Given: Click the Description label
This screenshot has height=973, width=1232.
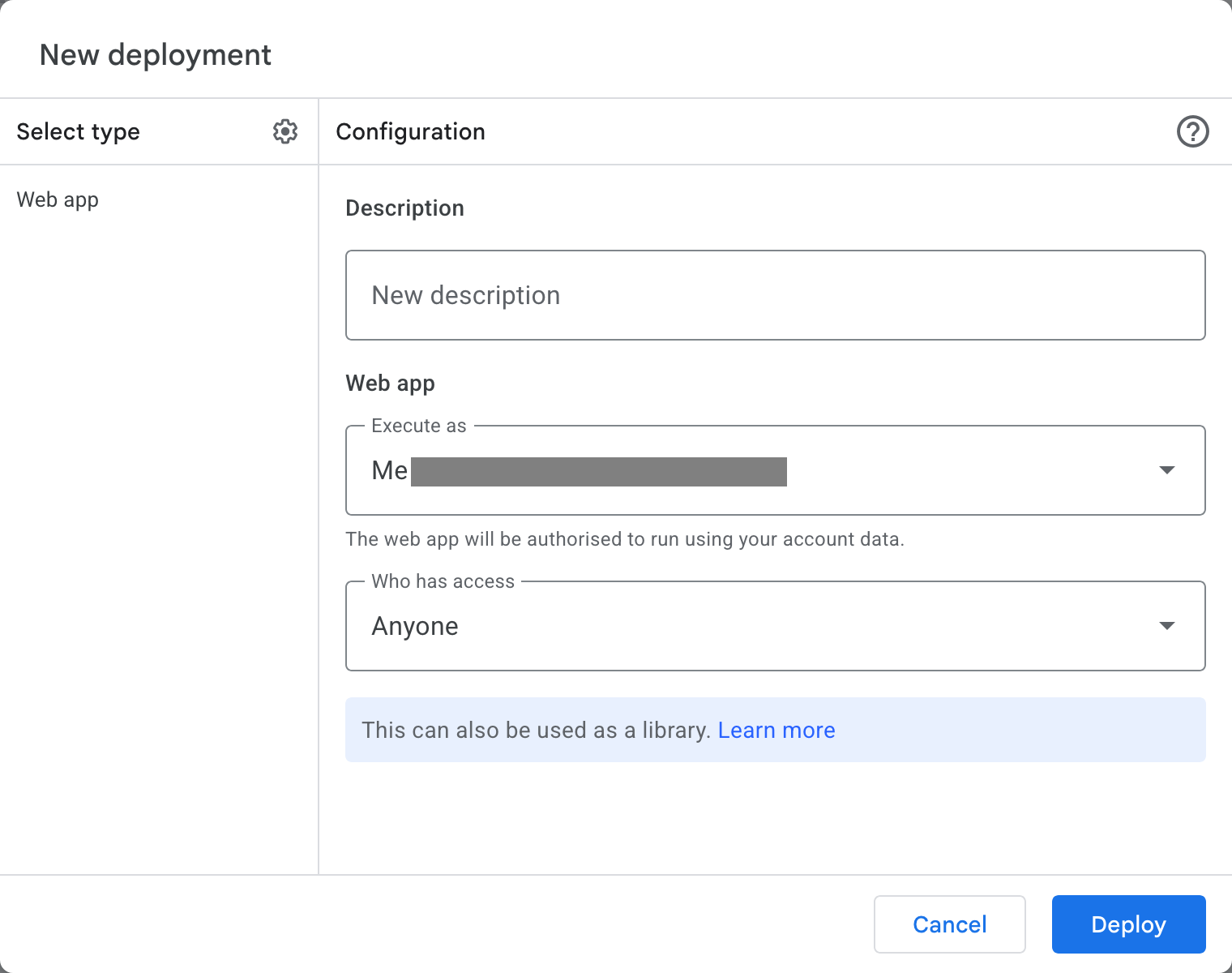Looking at the screenshot, I should click(404, 208).
